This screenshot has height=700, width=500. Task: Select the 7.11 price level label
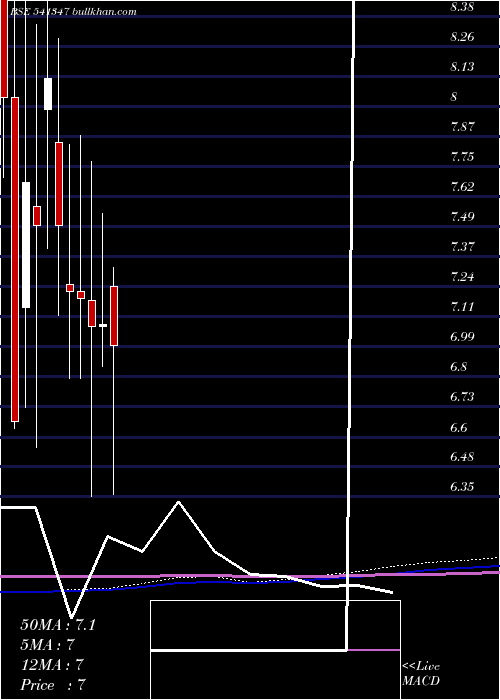pos(462,307)
